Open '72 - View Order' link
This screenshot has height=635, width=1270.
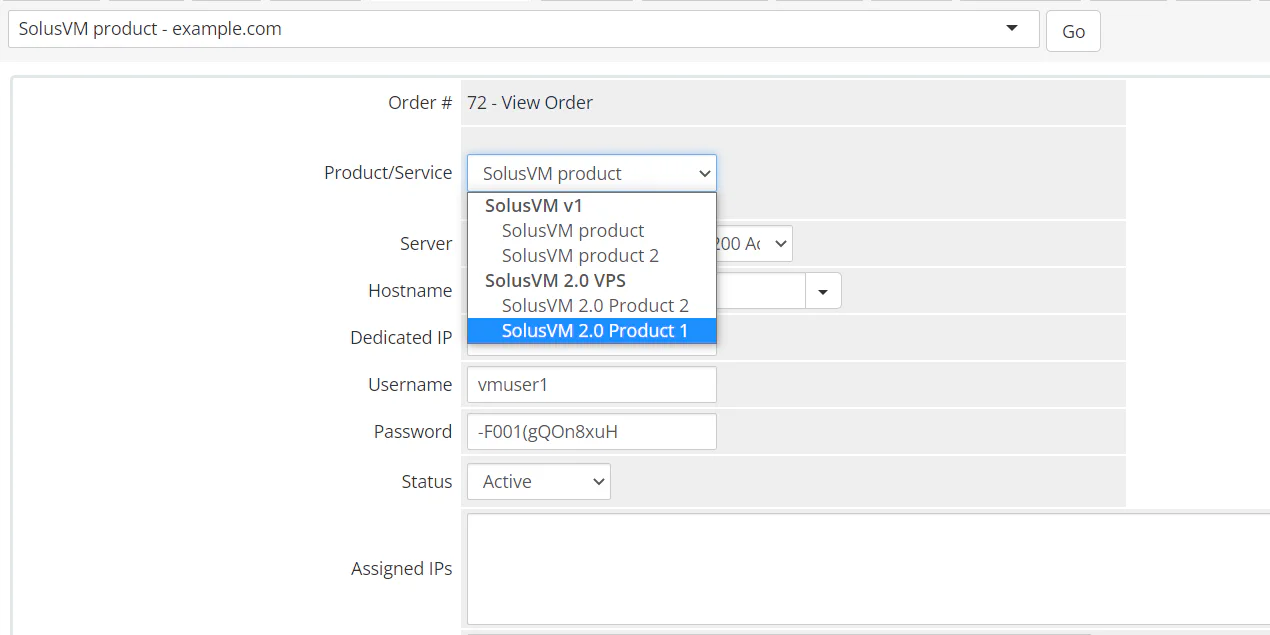pyautogui.click(x=528, y=102)
